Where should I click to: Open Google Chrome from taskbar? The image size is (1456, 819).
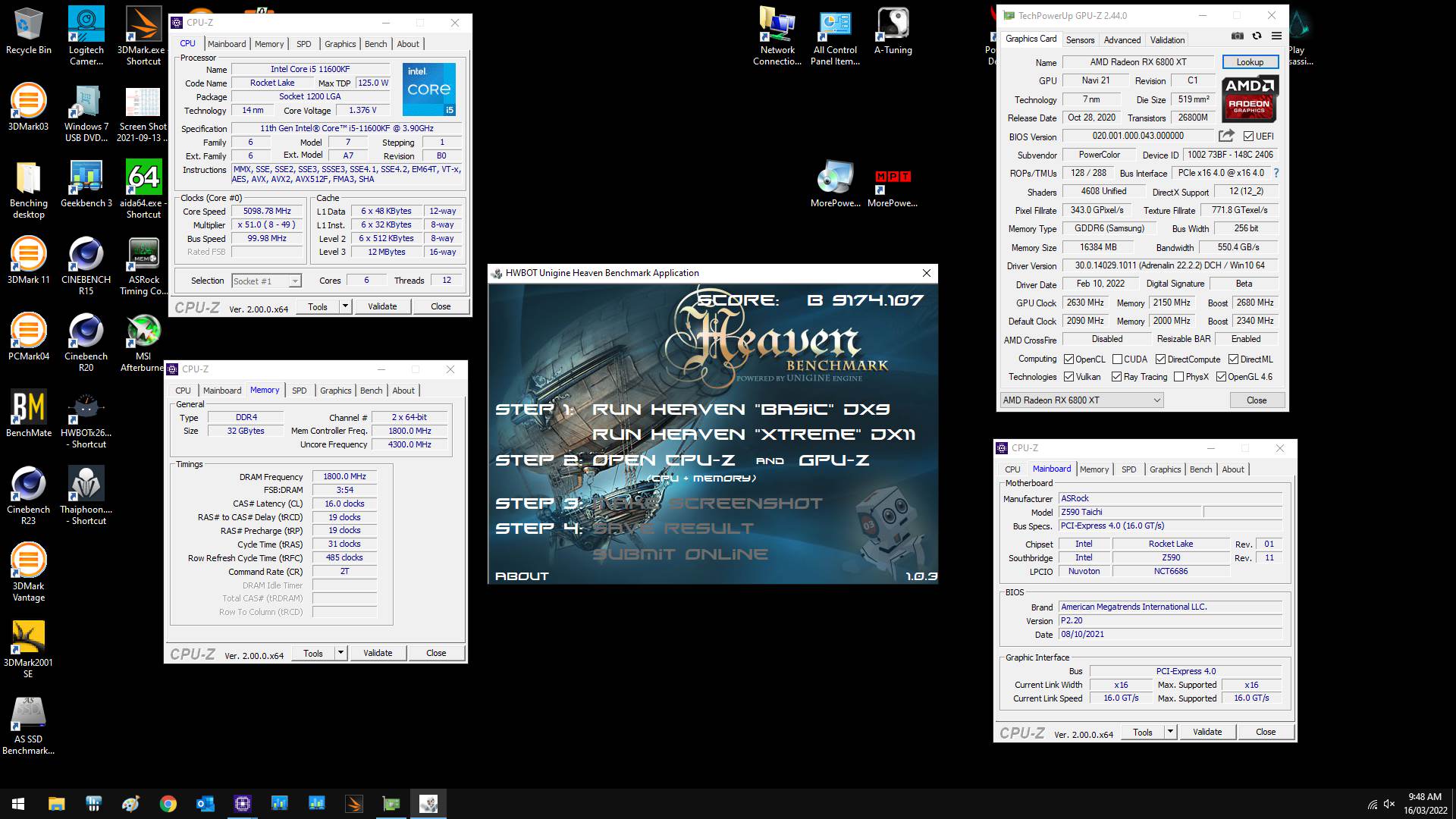168,804
